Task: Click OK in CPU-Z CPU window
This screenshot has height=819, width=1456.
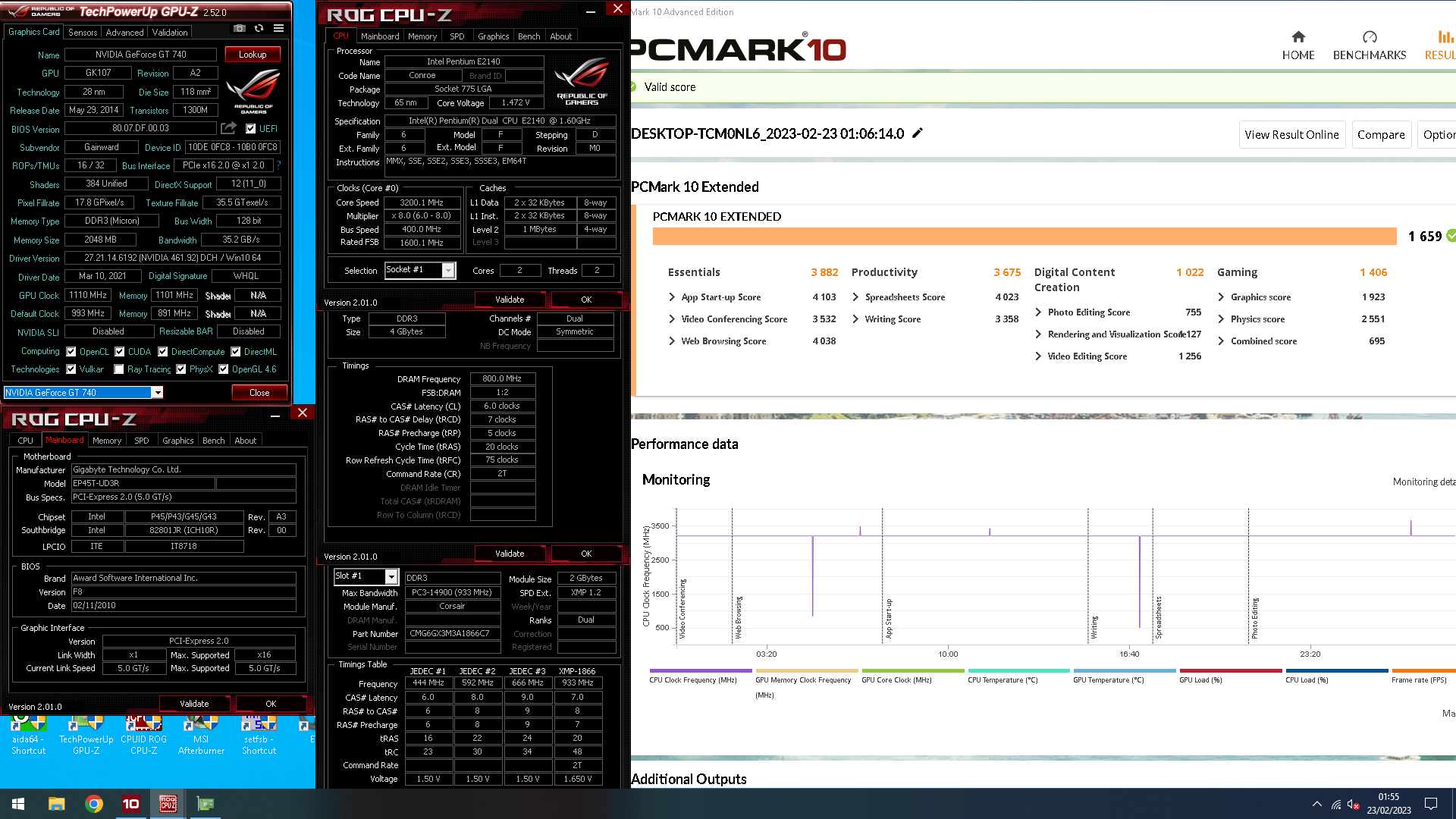Action: (586, 300)
